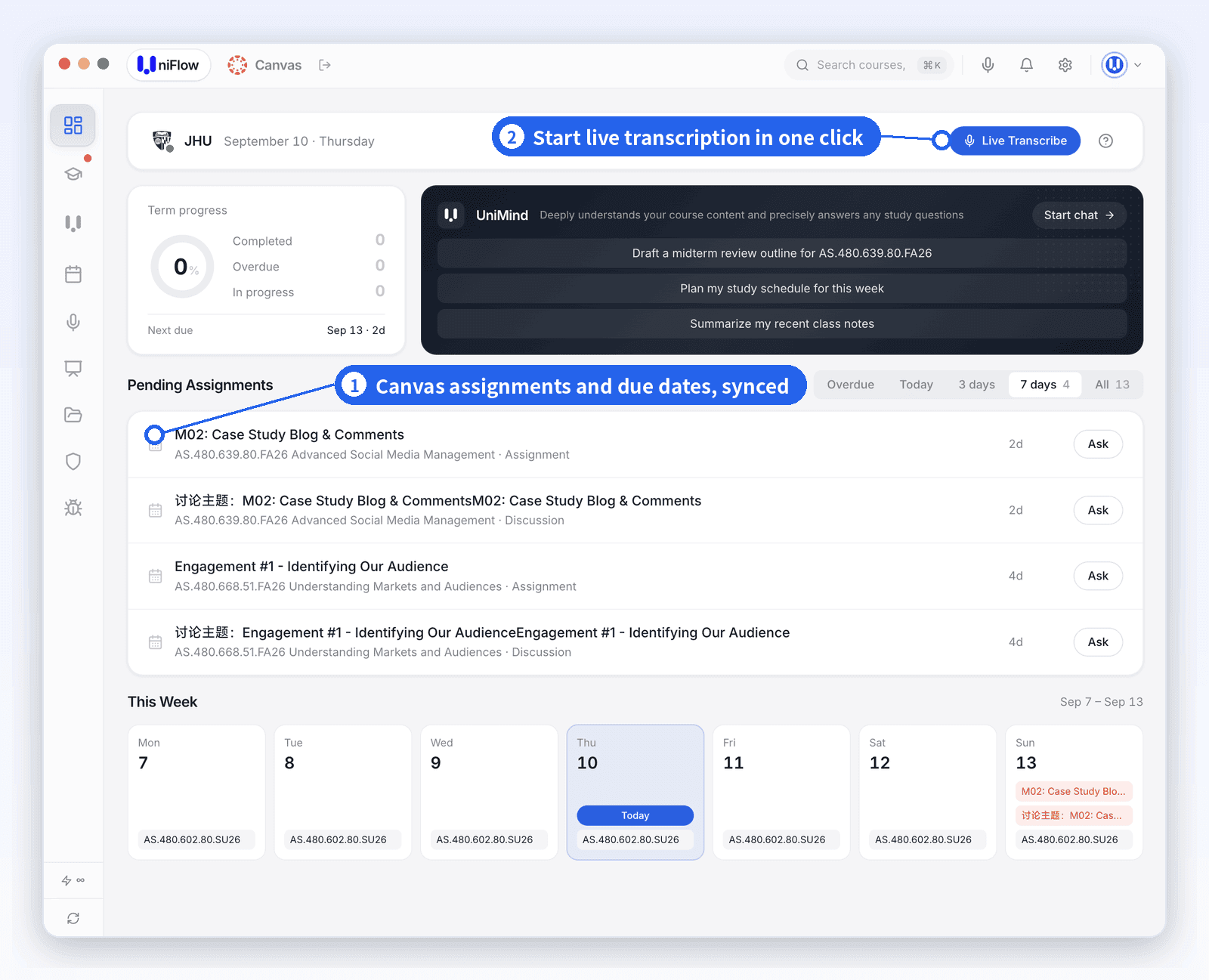Open the shield icon in sidebar
Screen dimensions: 1209x980
pos(73,462)
